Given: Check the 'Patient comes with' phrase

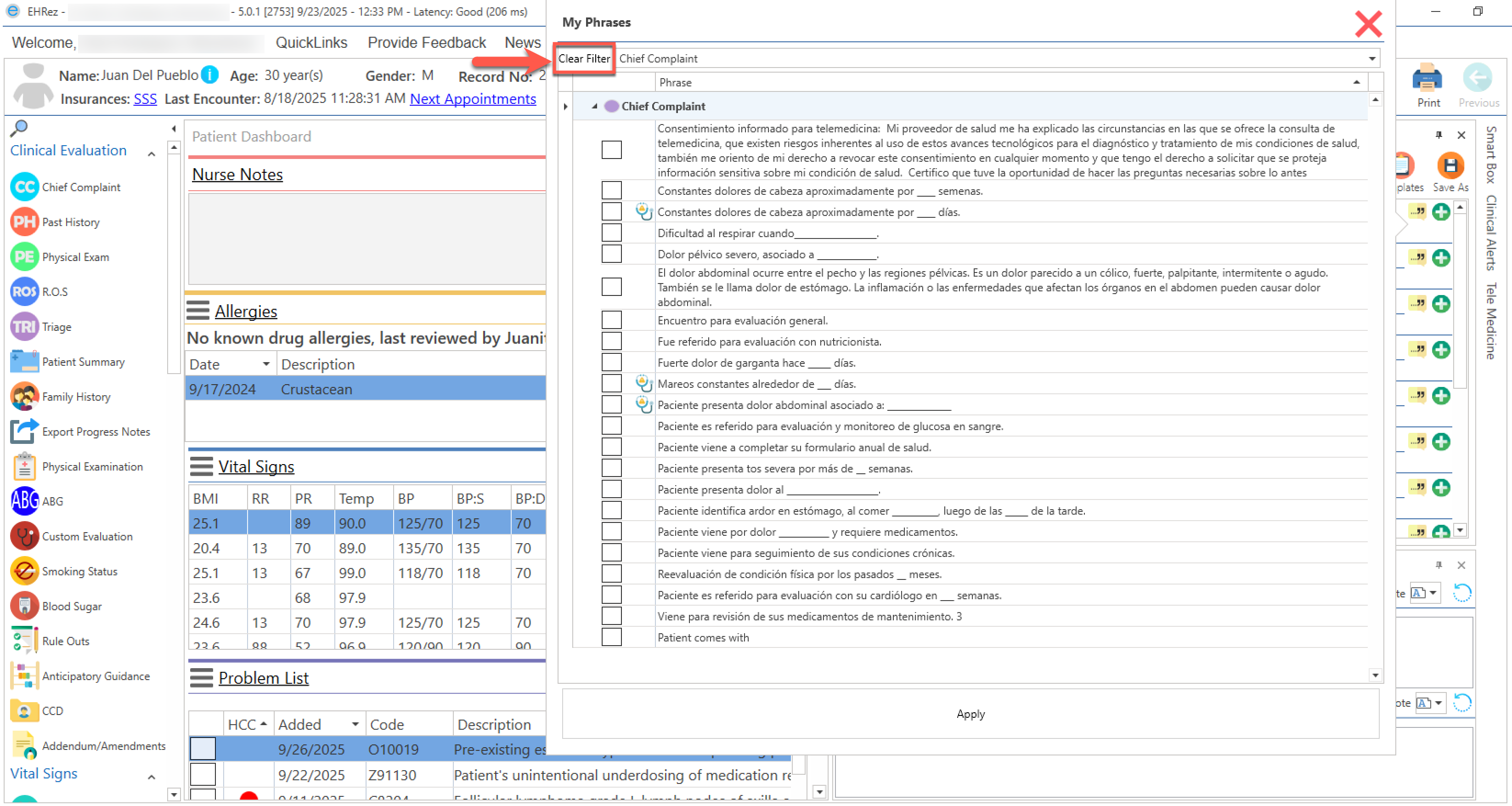Looking at the screenshot, I should (x=611, y=637).
